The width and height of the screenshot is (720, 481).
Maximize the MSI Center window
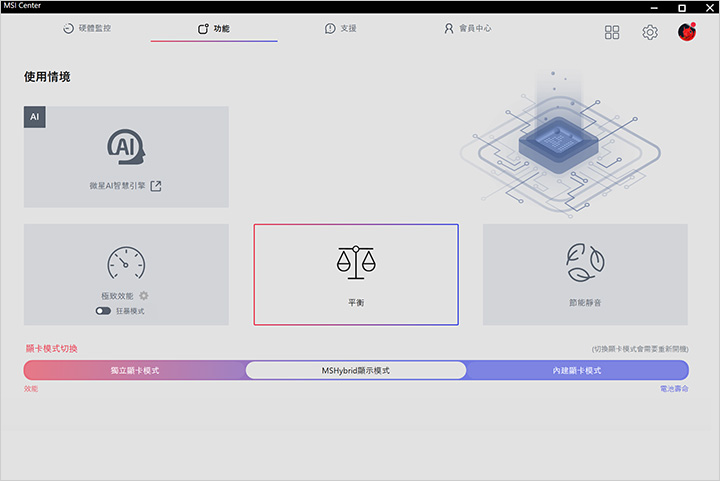click(x=682, y=8)
